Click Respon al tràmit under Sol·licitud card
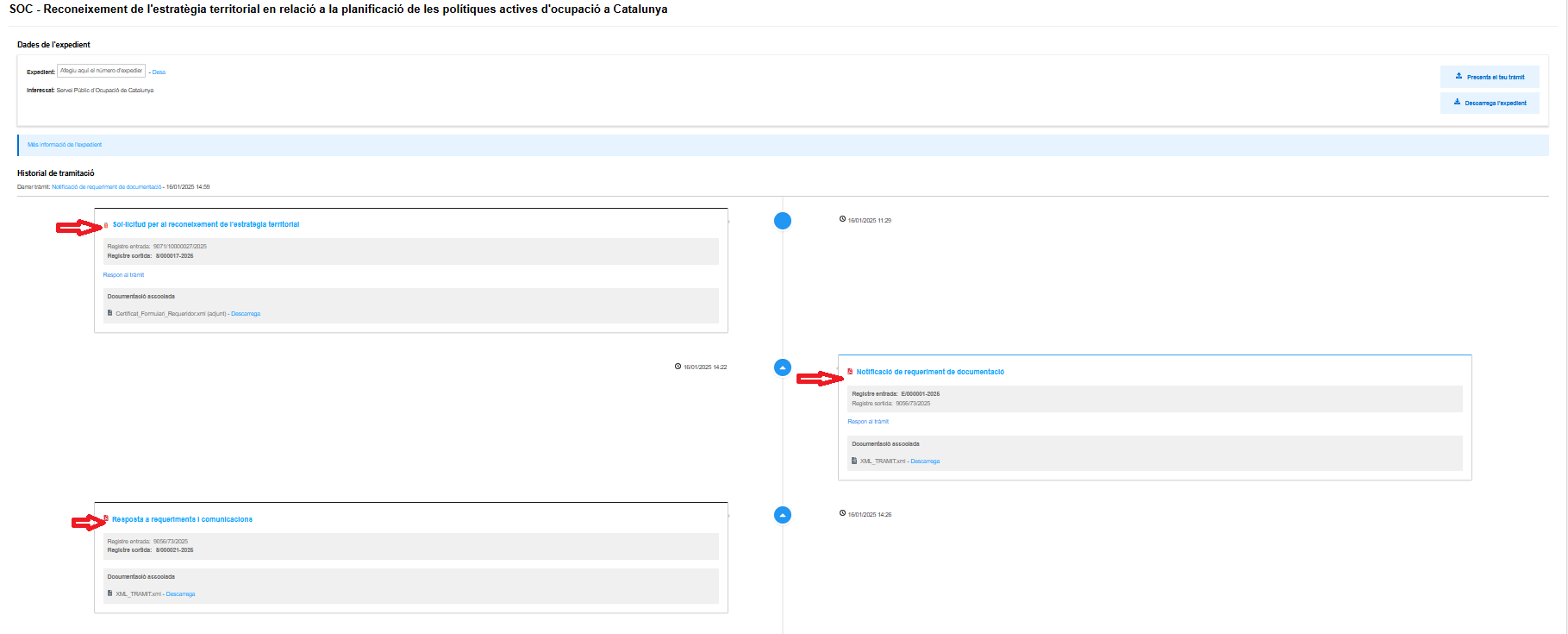This screenshot has height=634, width=1568. tap(123, 275)
